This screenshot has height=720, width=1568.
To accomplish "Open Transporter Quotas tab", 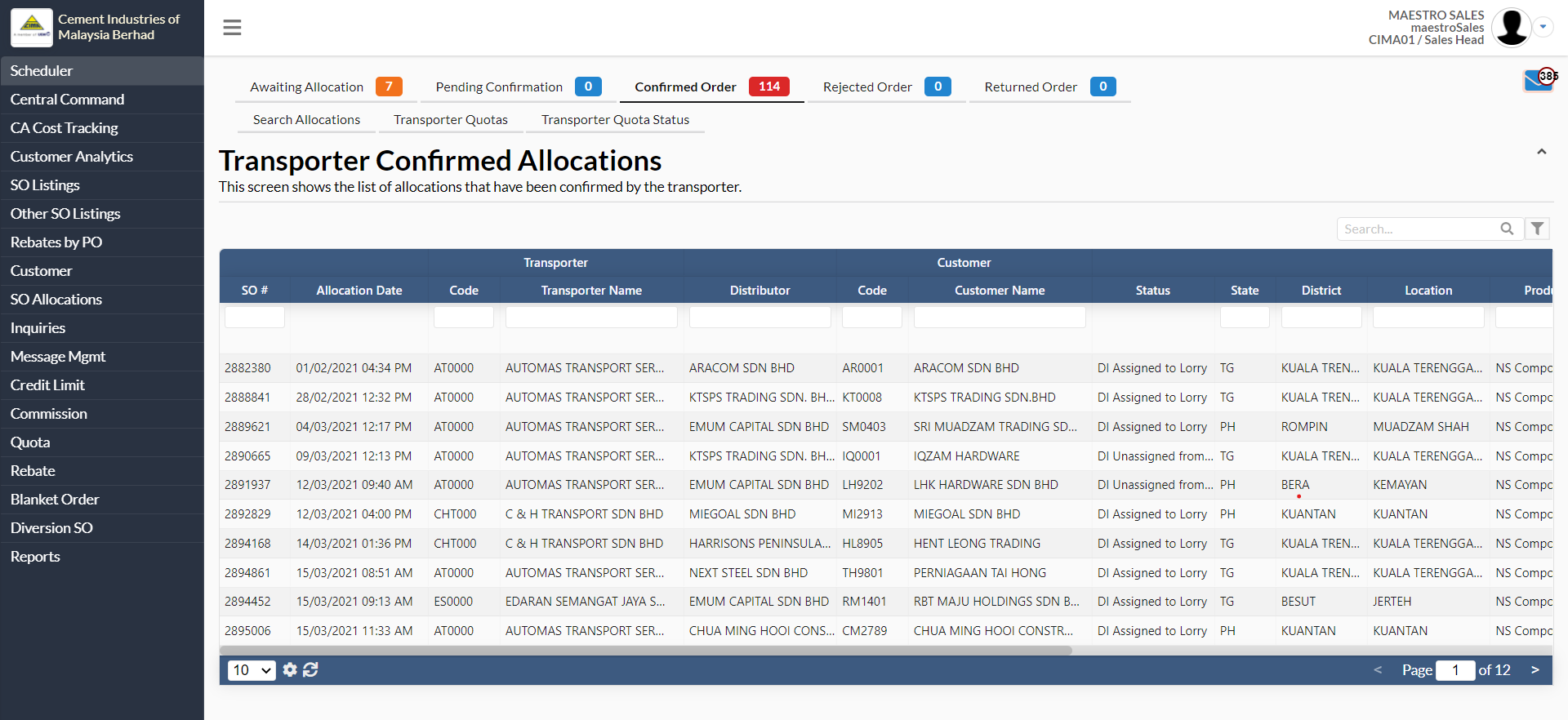I will point(451,120).
